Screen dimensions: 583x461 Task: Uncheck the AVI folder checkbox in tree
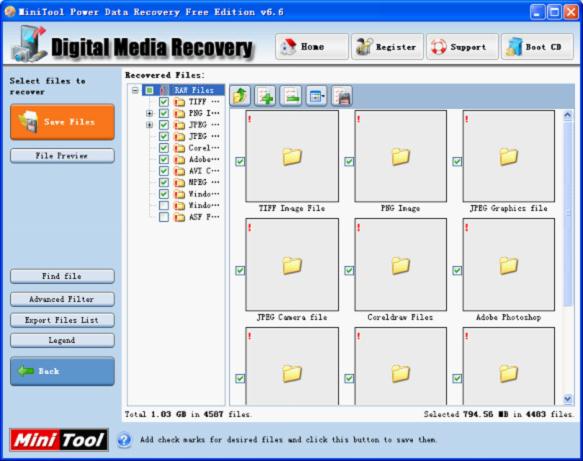(164, 171)
